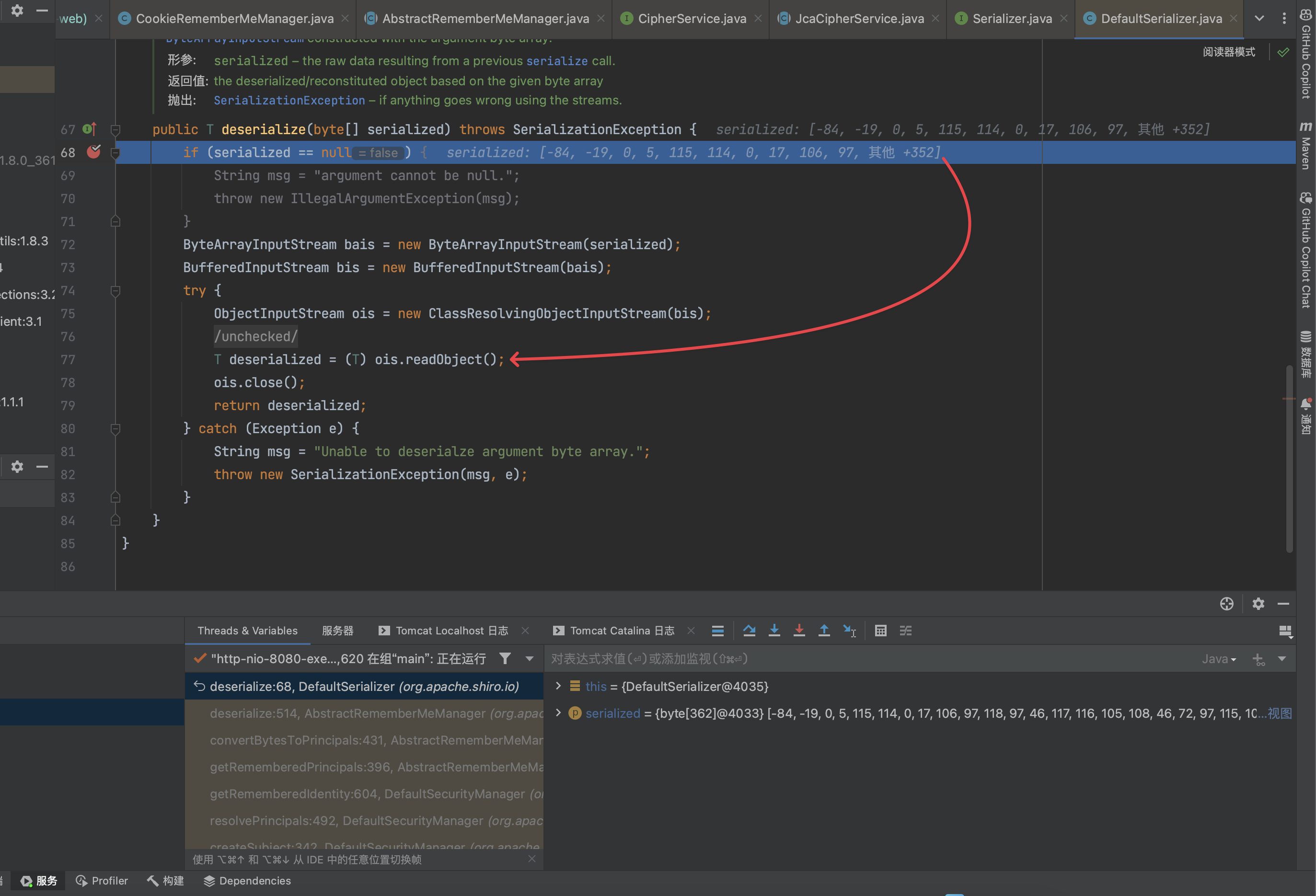Hide the Services tool window
Viewport: 1316px width, 896px height.
pyautogui.click(x=1283, y=604)
